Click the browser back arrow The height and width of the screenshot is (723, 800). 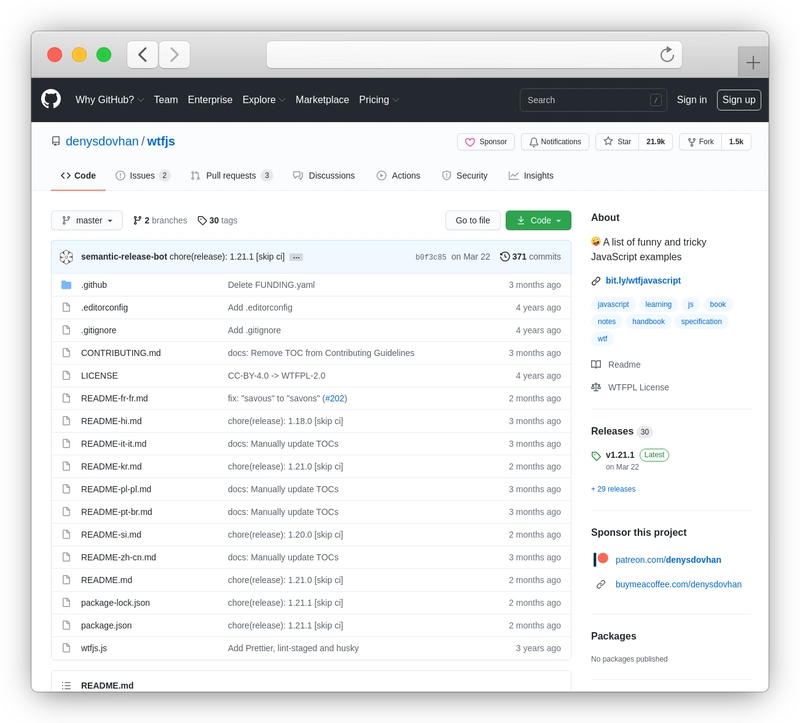point(142,55)
